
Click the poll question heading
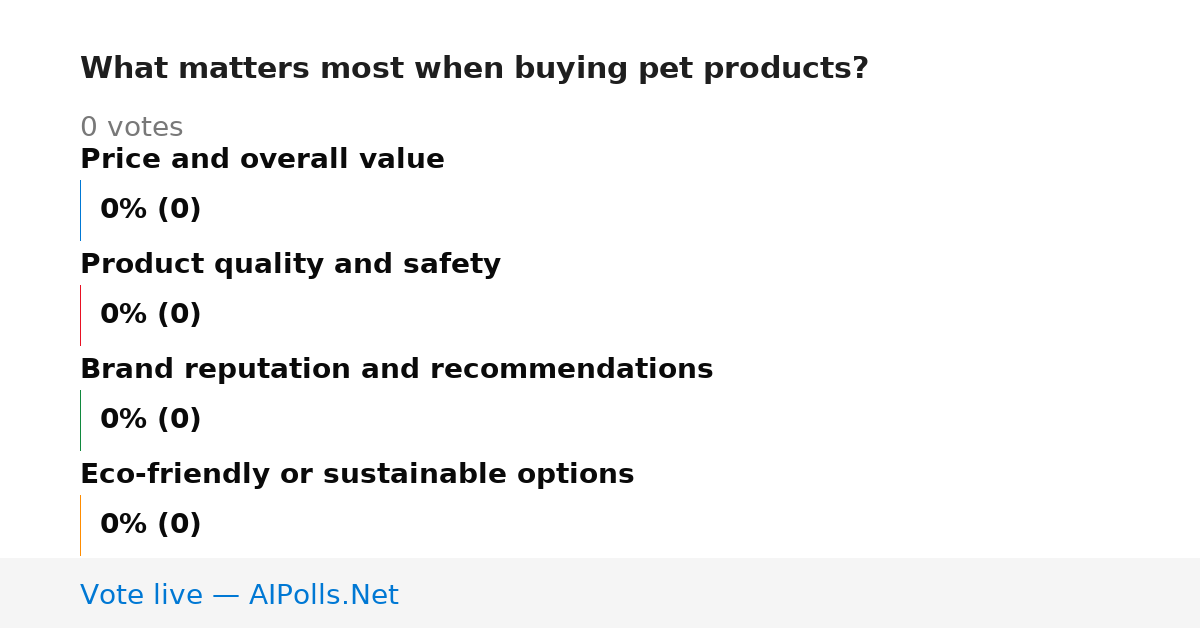point(474,69)
